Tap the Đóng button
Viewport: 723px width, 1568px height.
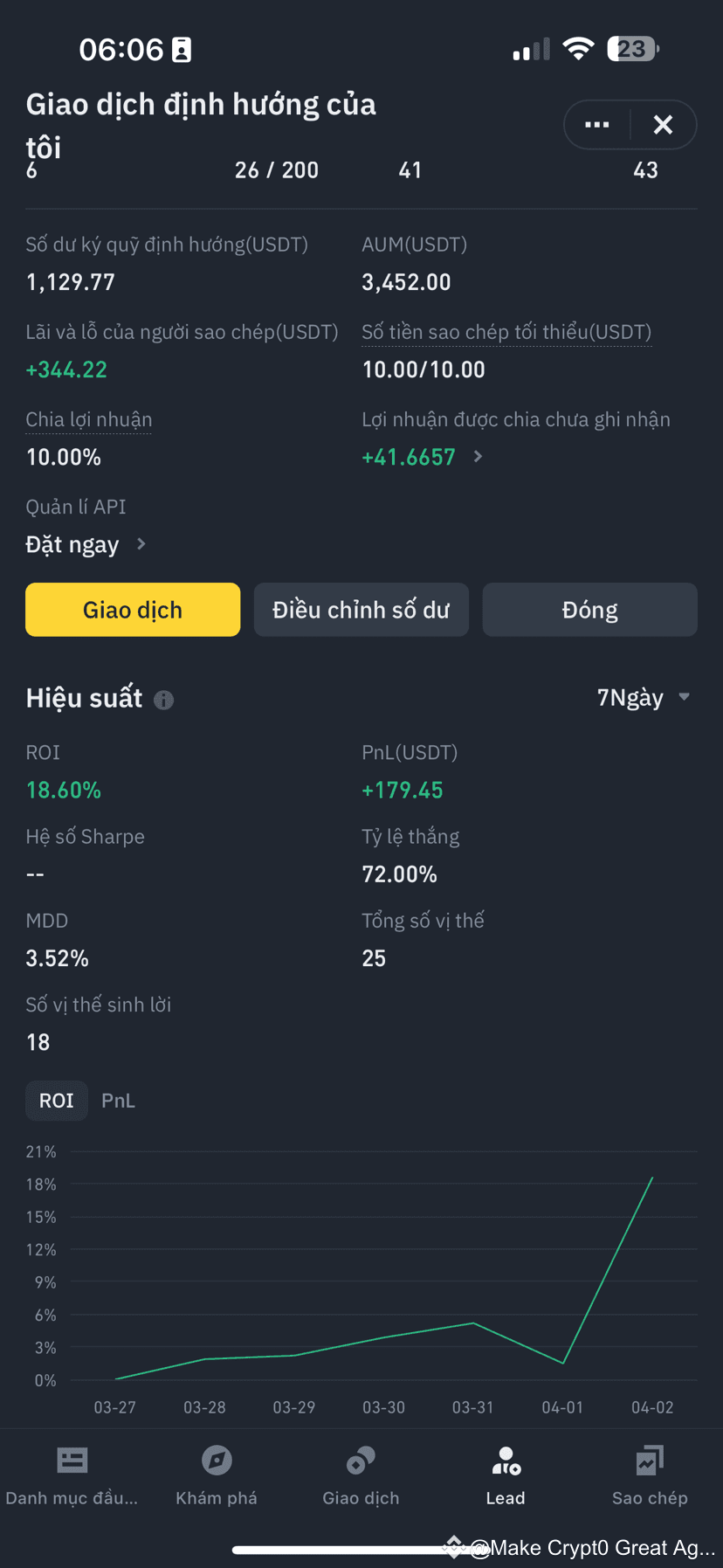click(590, 610)
